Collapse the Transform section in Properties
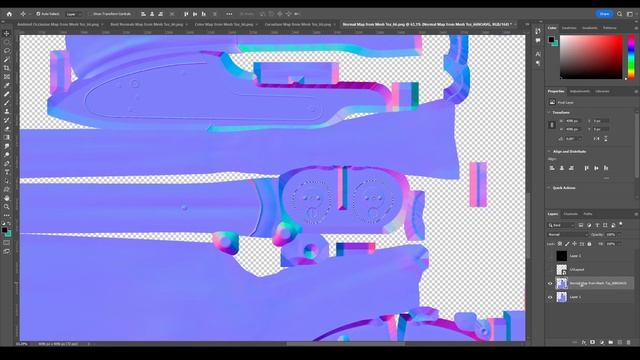 pyautogui.click(x=549, y=112)
